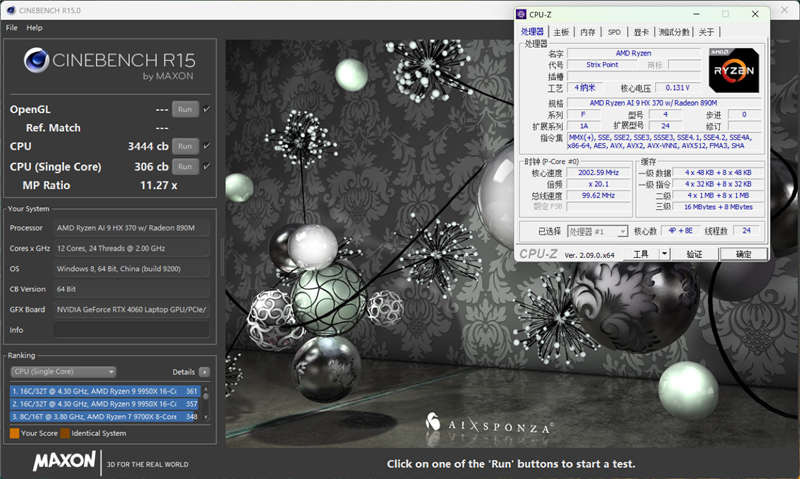Click the ranking scrollbar up arrow

click(x=206, y=389)
